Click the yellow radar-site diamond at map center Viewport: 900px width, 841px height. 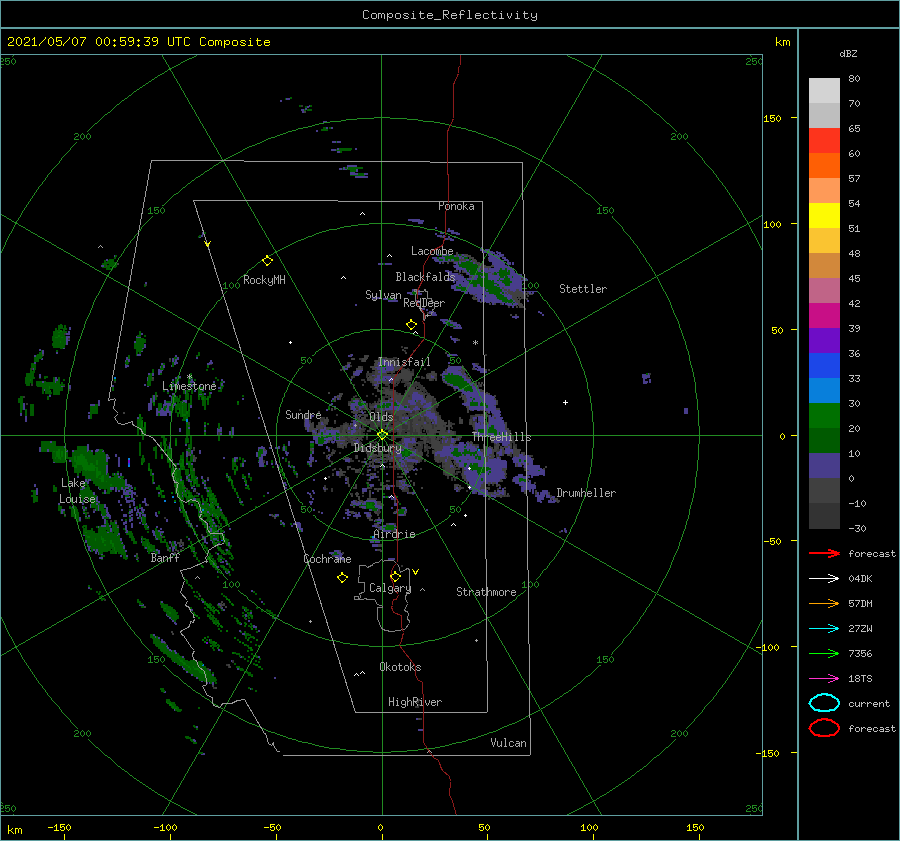point(382,435)
